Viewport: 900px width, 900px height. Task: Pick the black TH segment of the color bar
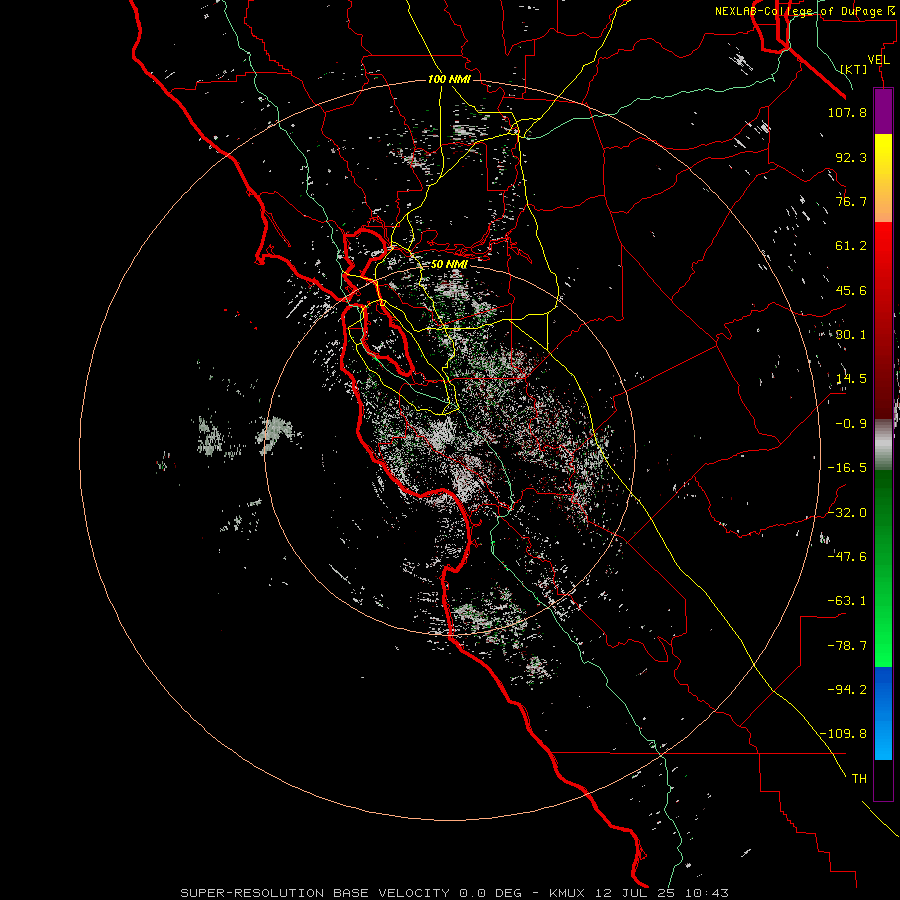point(883,779)
